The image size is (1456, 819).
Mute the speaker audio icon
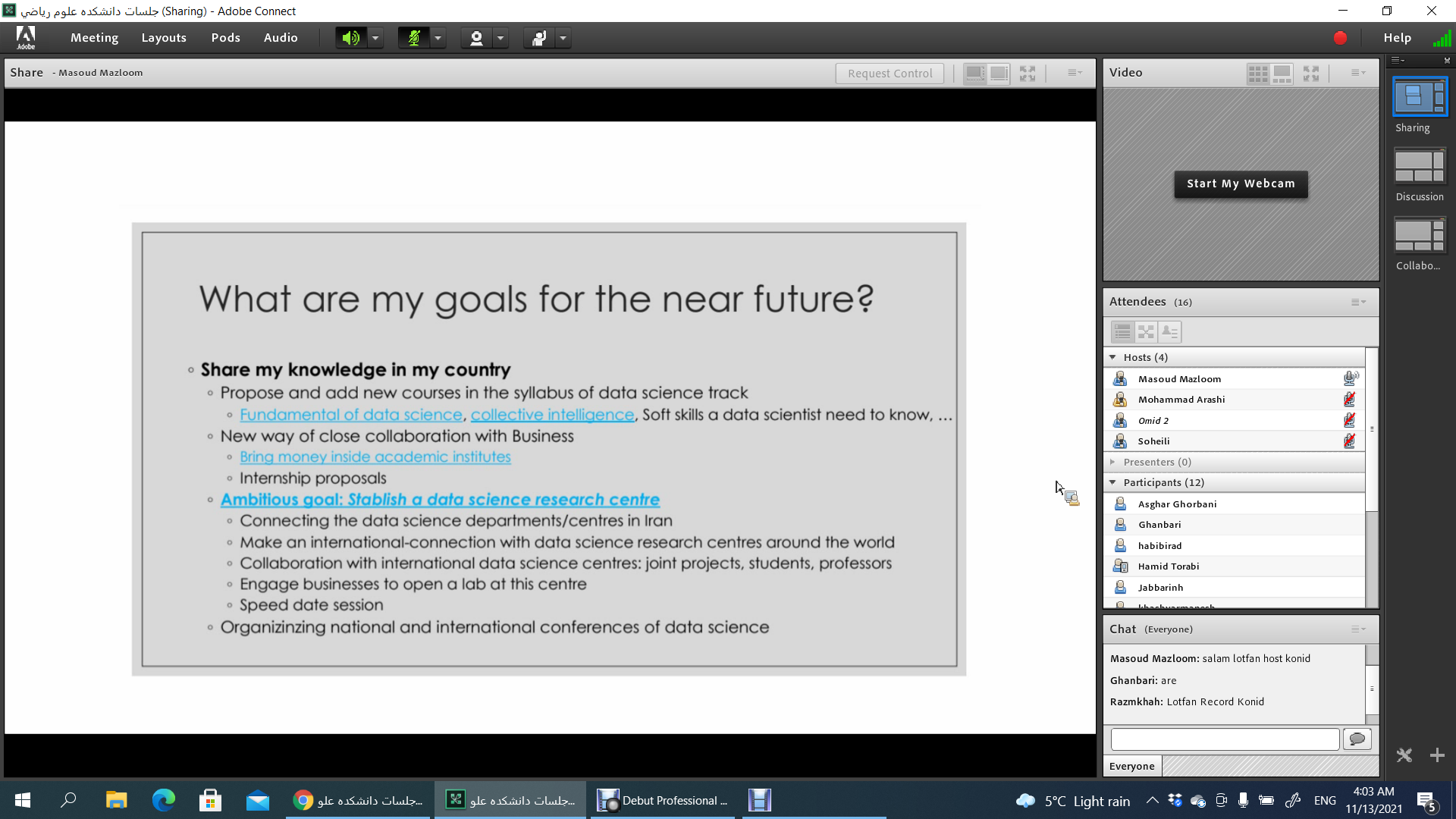tap(350, 38)
